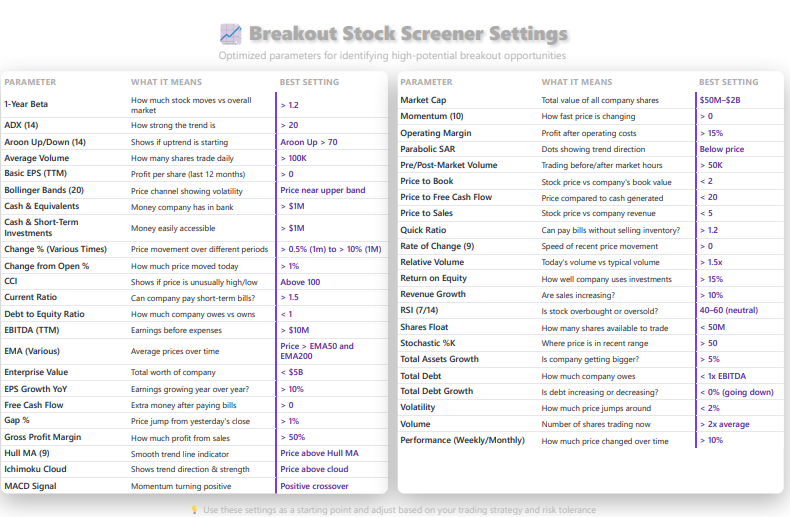Image resolution: width=790 pixels, height=517 pixels.
Task: Click the Aroon Up > 70 setting
Action: 309,142
